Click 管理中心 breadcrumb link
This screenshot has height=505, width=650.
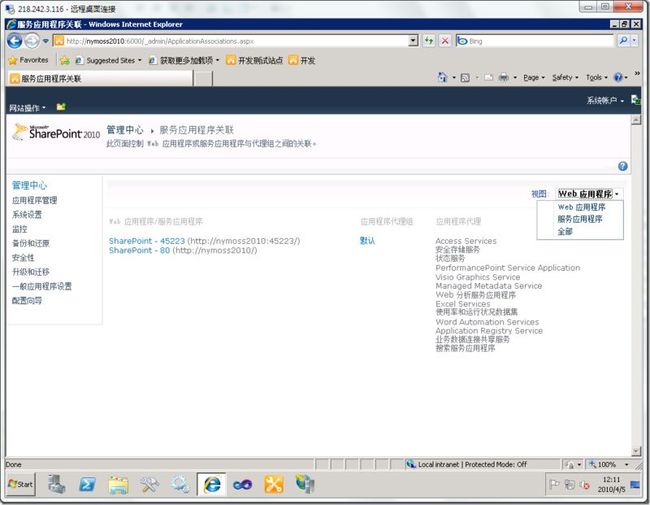click(125, 130)
